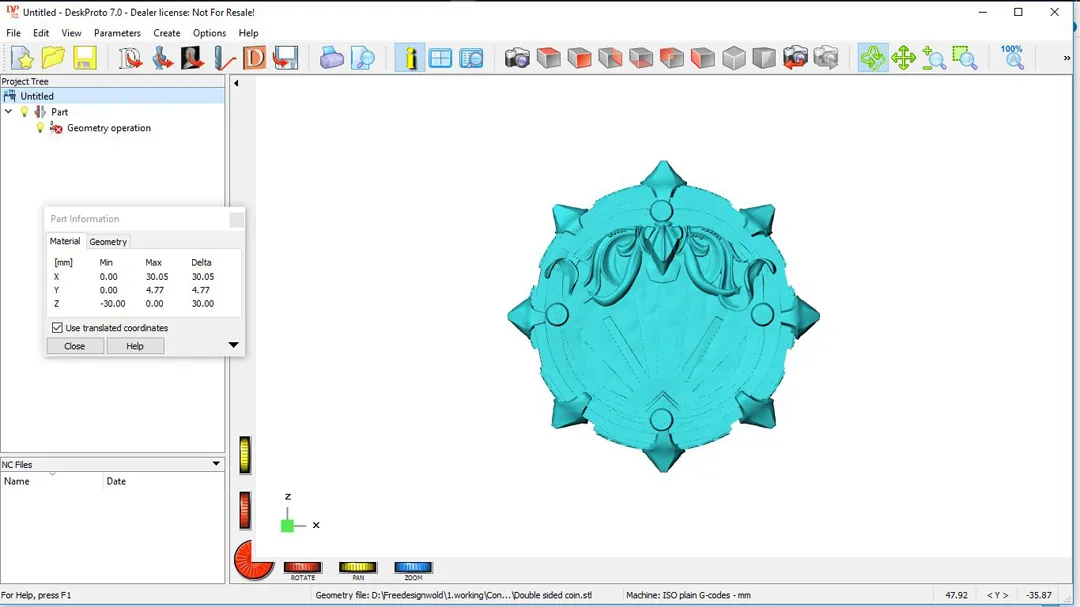The image size is (1080, 607).
Task: Print using the printer icon
Action: (331, 58)
